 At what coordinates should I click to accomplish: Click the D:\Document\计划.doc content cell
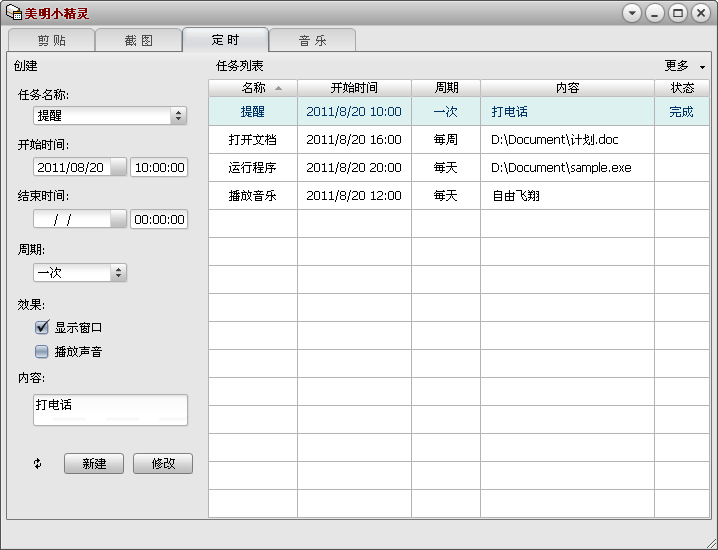click(567, 139)
